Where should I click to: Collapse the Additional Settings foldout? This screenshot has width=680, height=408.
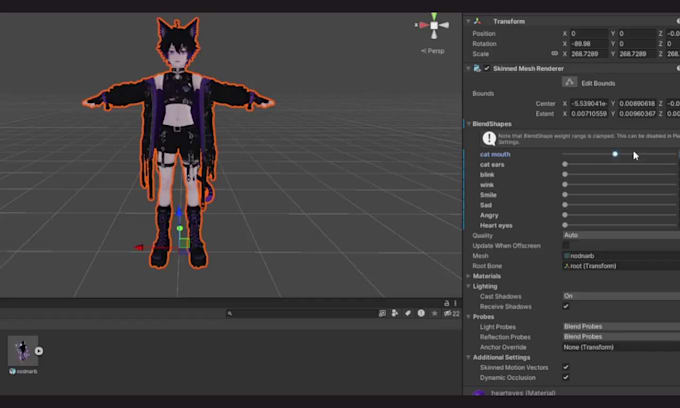pyautogui.click(x=468, y=357)
